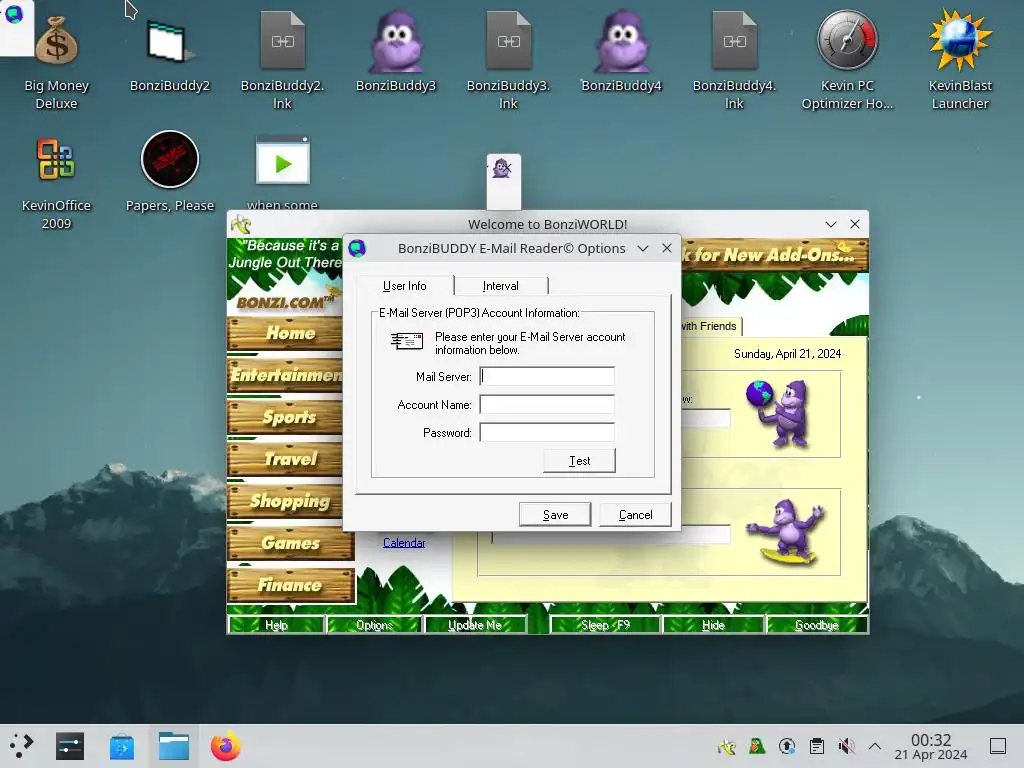The height and width of the screenshot is (768, 1024).
Task: Click the BONZI.COM logo
Action: pos(285,302)
